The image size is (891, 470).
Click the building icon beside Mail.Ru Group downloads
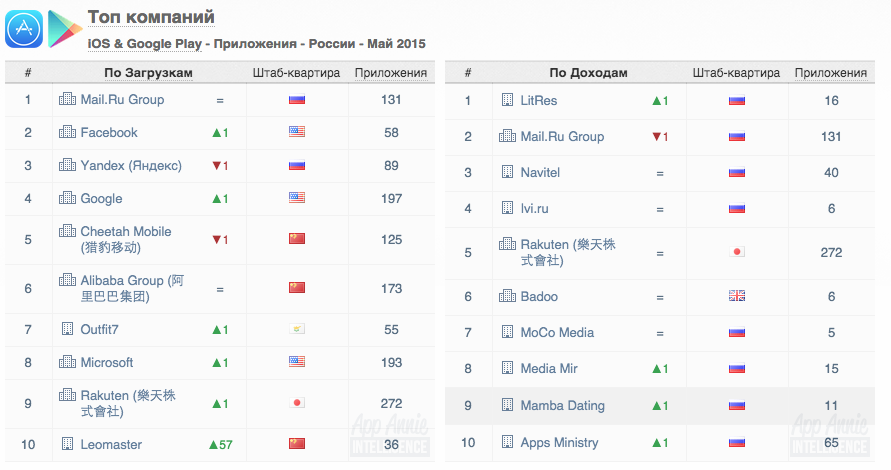click(x=68, y=100)
